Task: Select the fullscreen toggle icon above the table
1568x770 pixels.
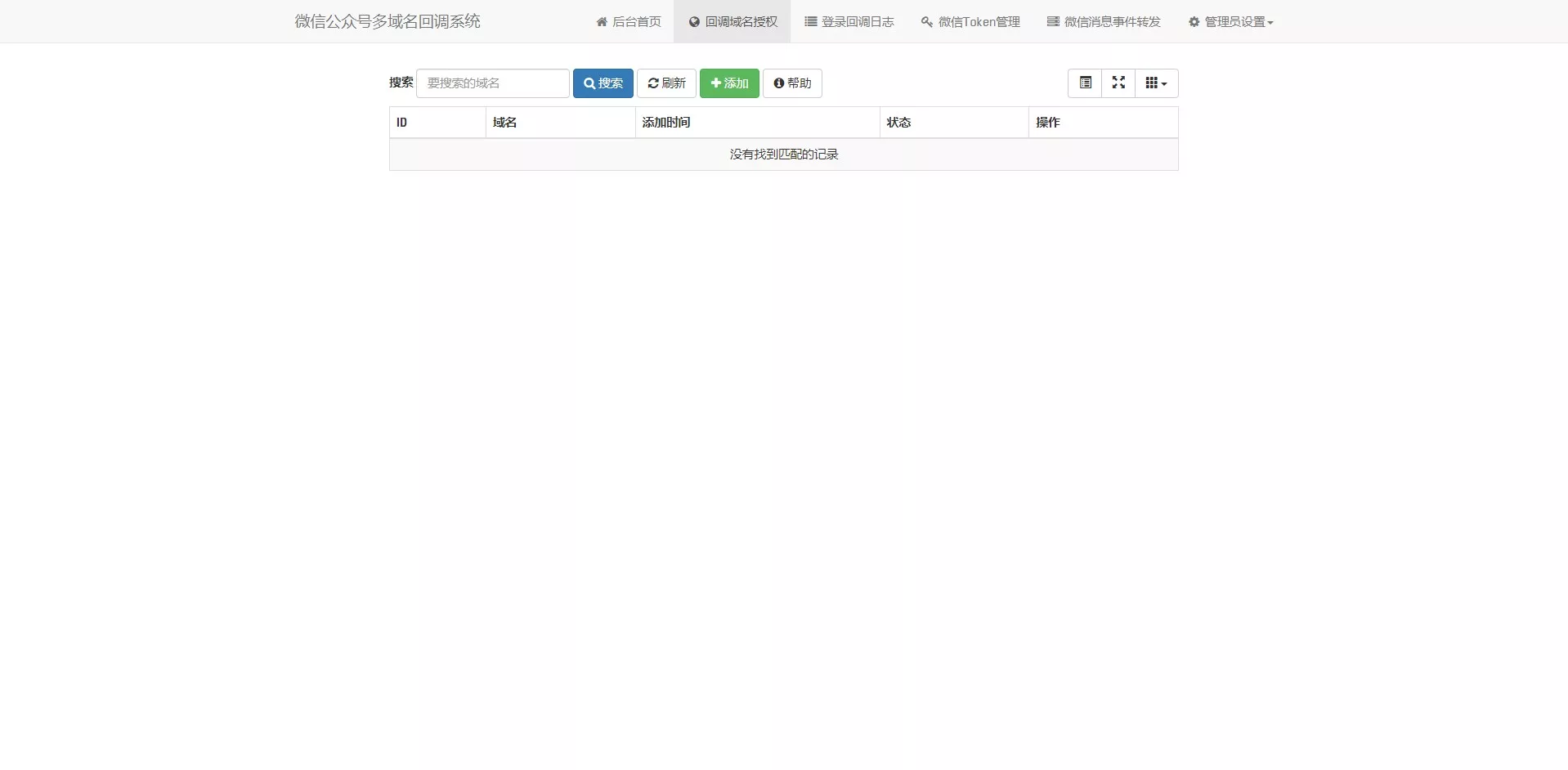Action: 1118,83
